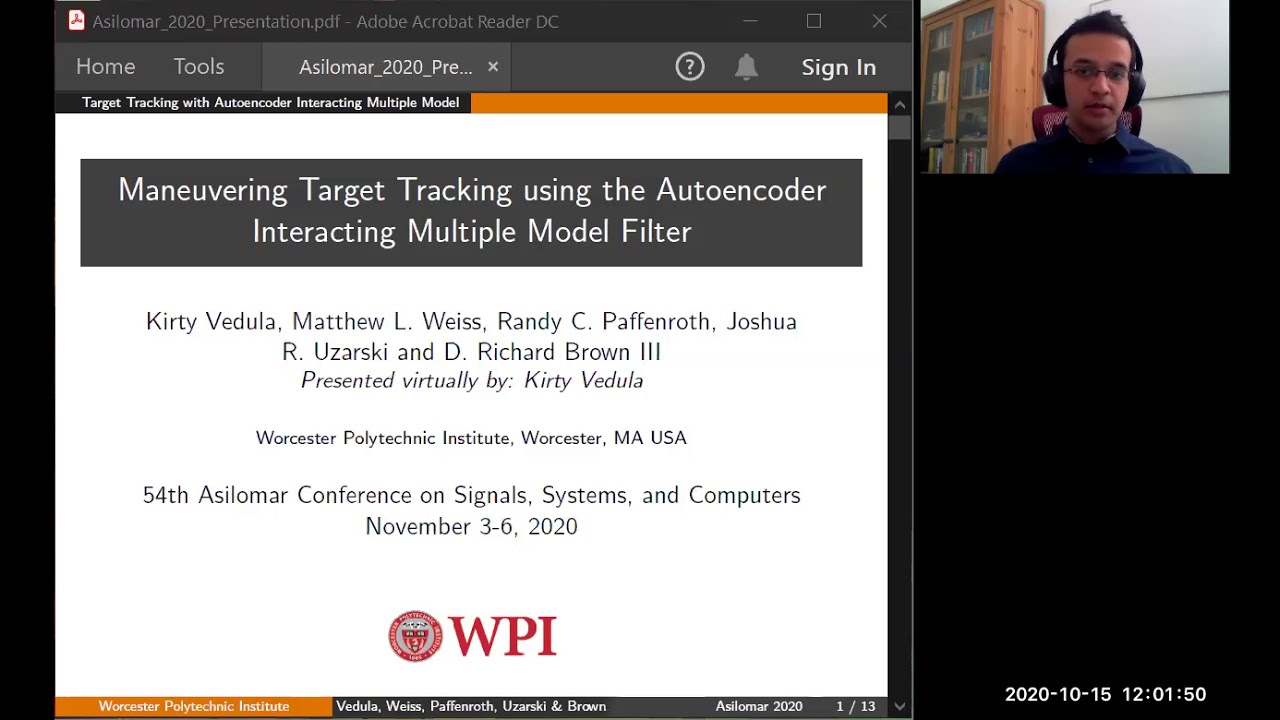Open the Tools tab
The height and width of the screenshot is (720, 1280).
click(198, 67)
